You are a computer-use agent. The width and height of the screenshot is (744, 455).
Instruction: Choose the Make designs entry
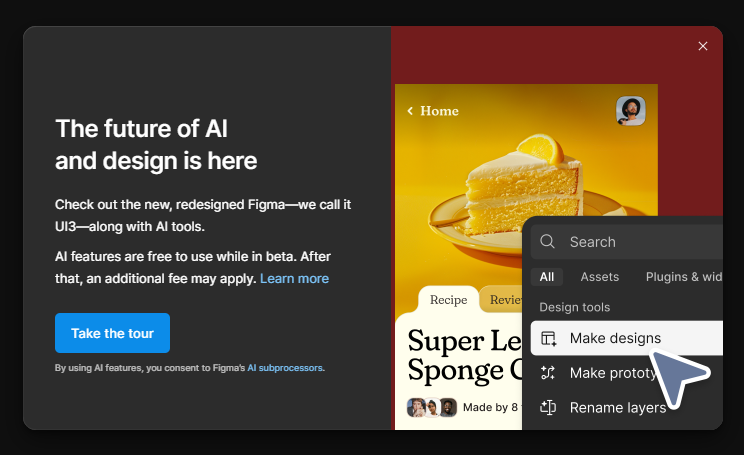tap(626, 338)
